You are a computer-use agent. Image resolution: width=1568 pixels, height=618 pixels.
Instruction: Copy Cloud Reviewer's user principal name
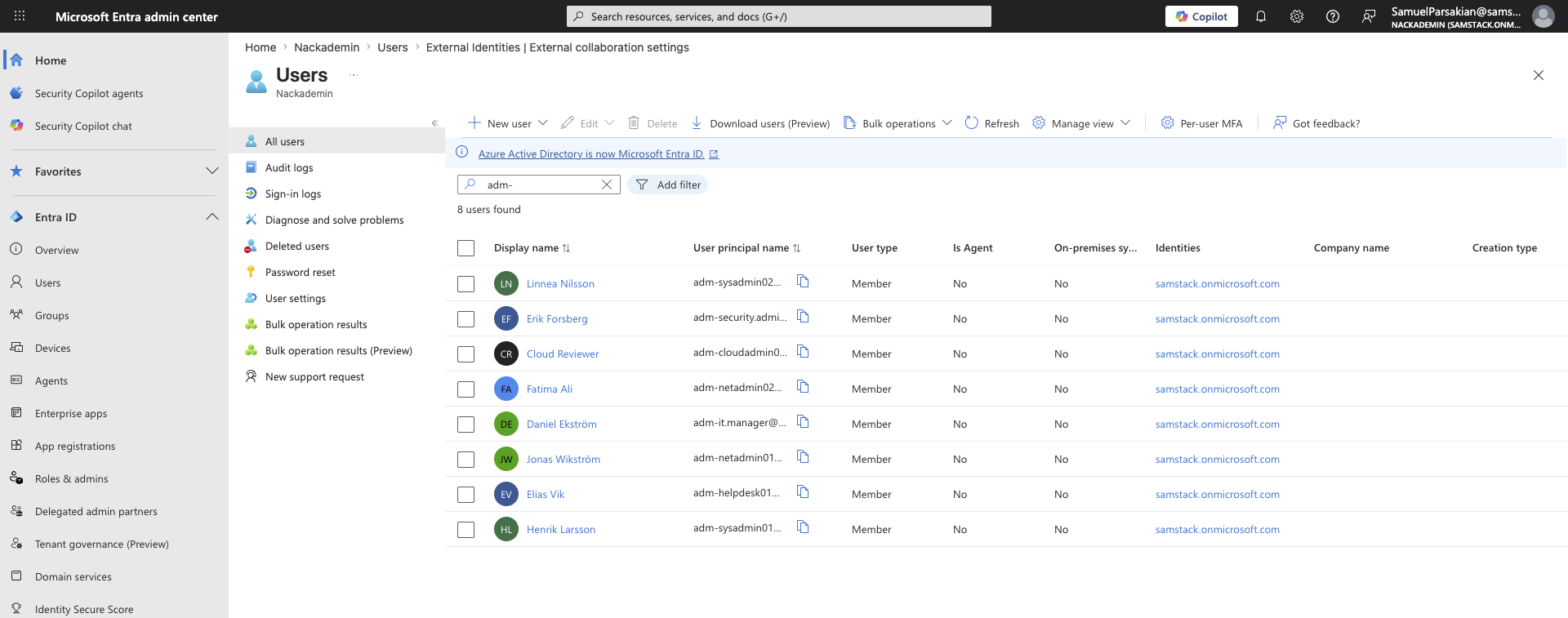(x=803, y=352)
